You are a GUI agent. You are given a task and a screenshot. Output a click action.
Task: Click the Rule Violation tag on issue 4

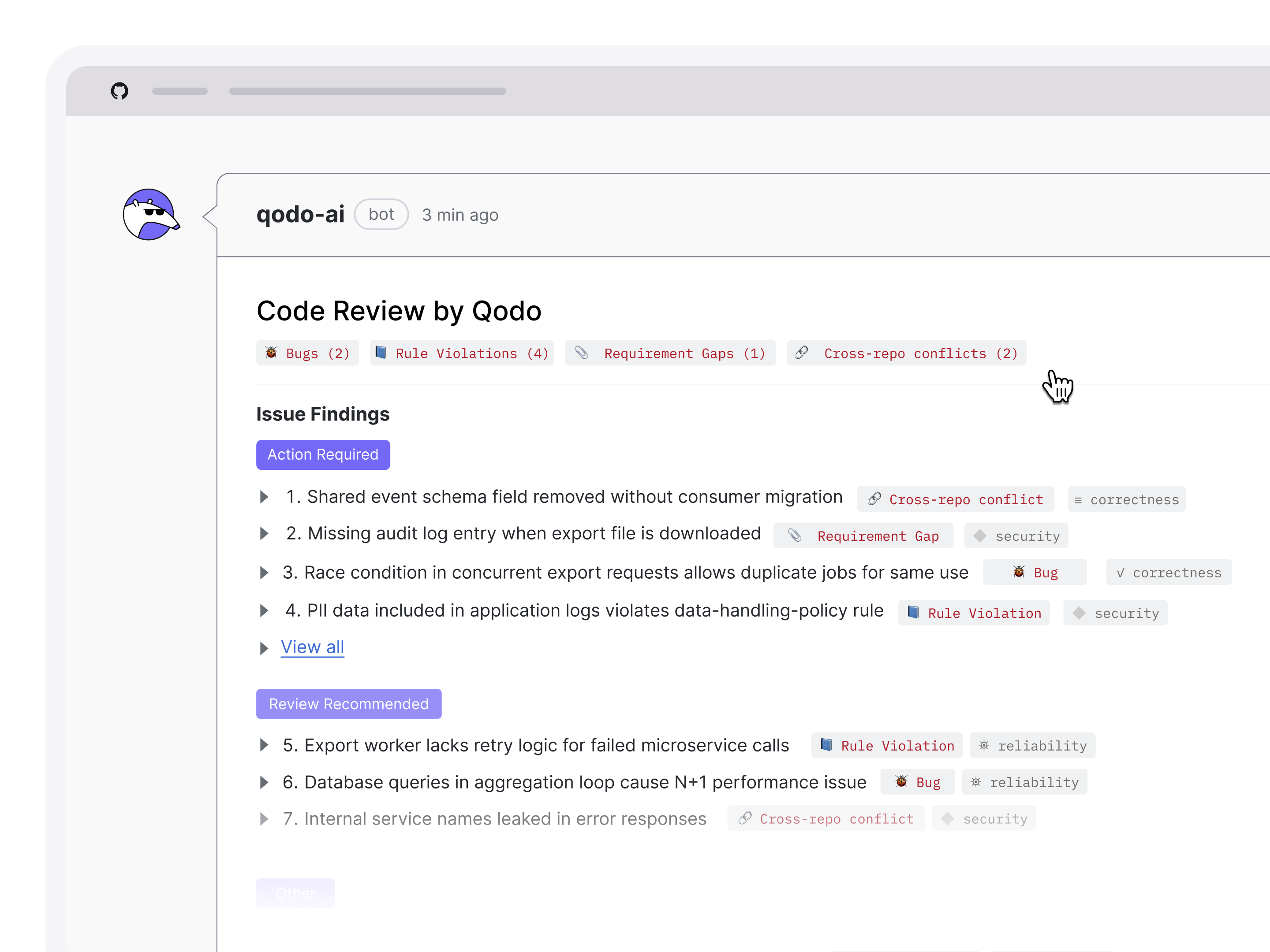974,613
